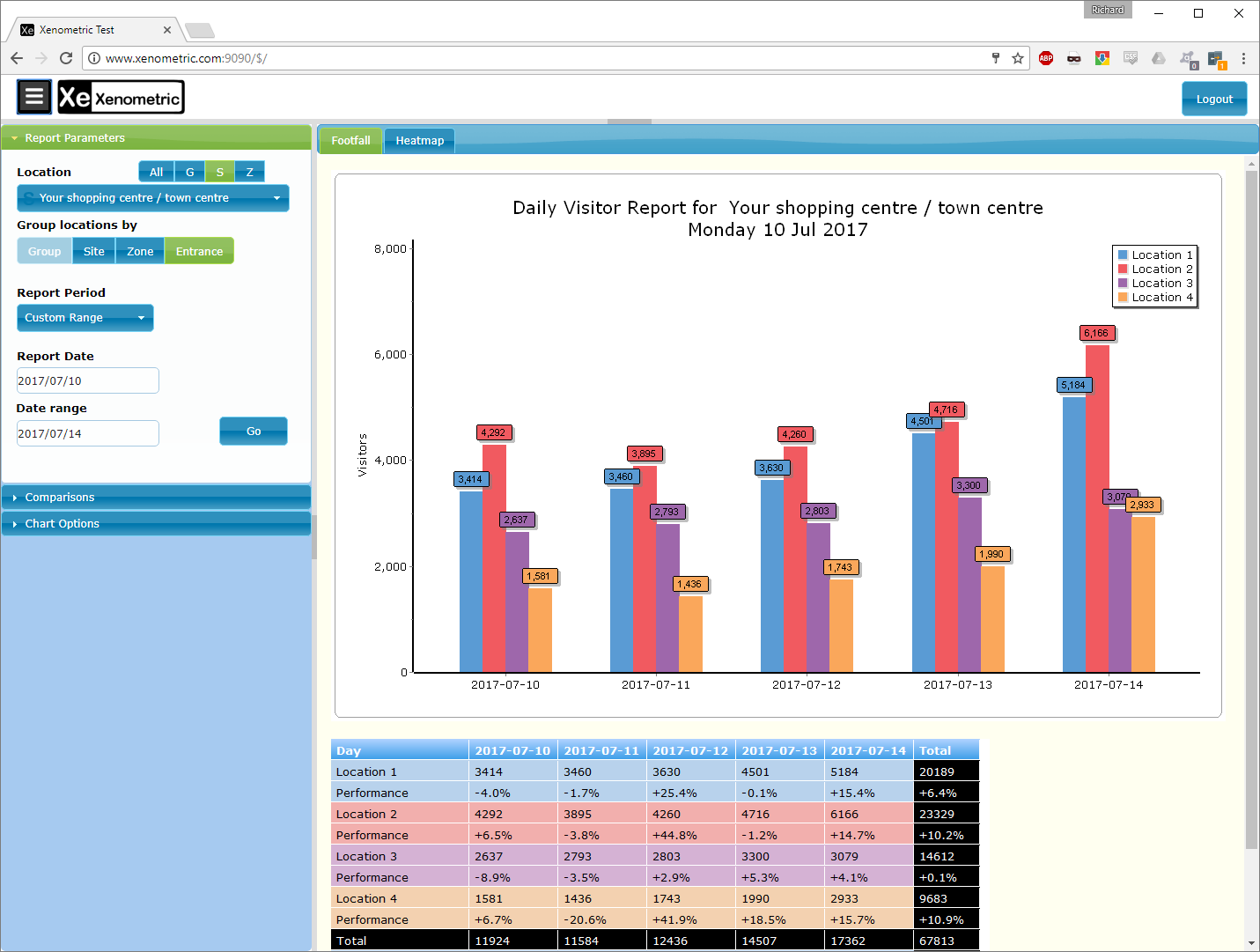
Task: Open the Avast extension icon
Action: pos(1188,59)
